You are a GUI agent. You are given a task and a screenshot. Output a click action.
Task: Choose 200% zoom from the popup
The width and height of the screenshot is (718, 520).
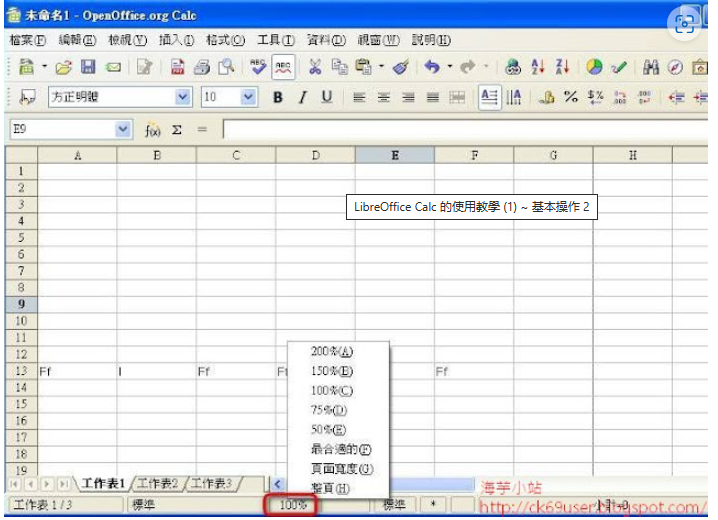[332, 352]
